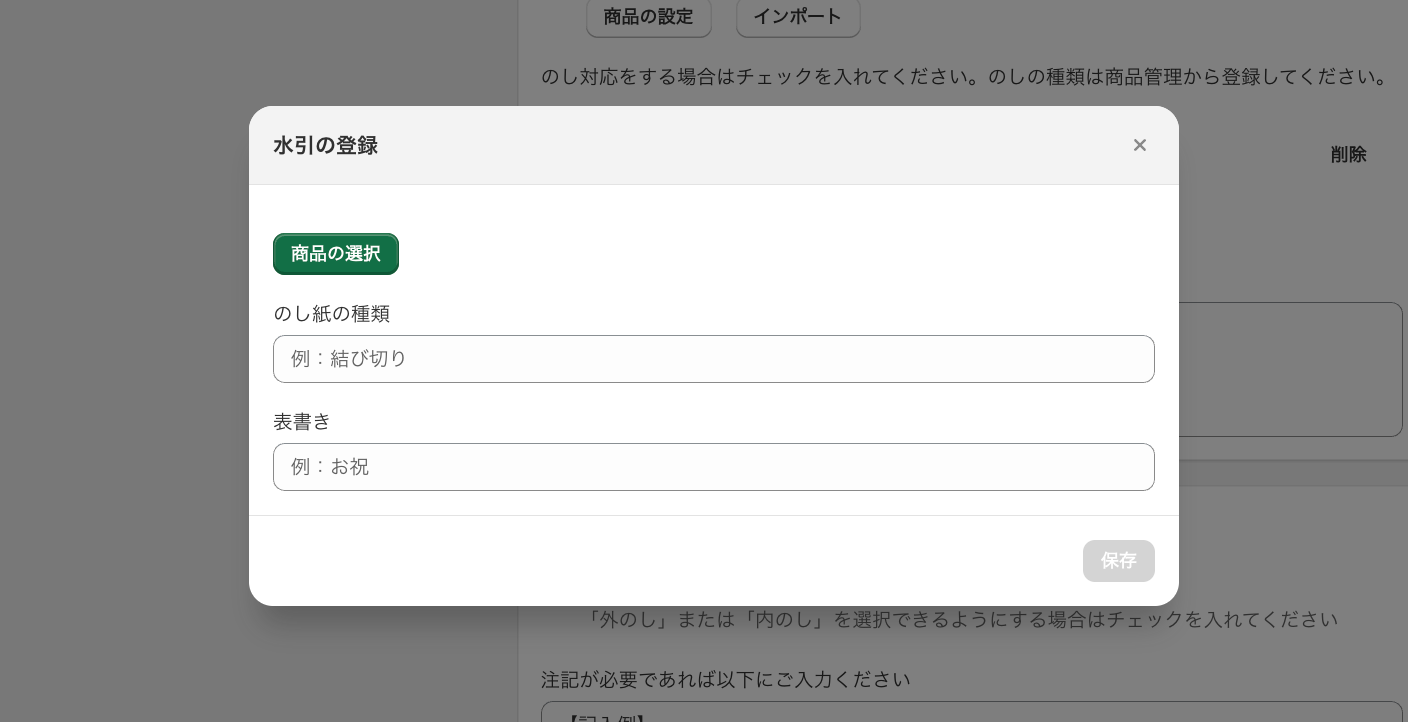The width and height of the screenshot is (1408, 722).
Task: Select the インポート button
Action: pyautogui.click(x=797, y=17)
